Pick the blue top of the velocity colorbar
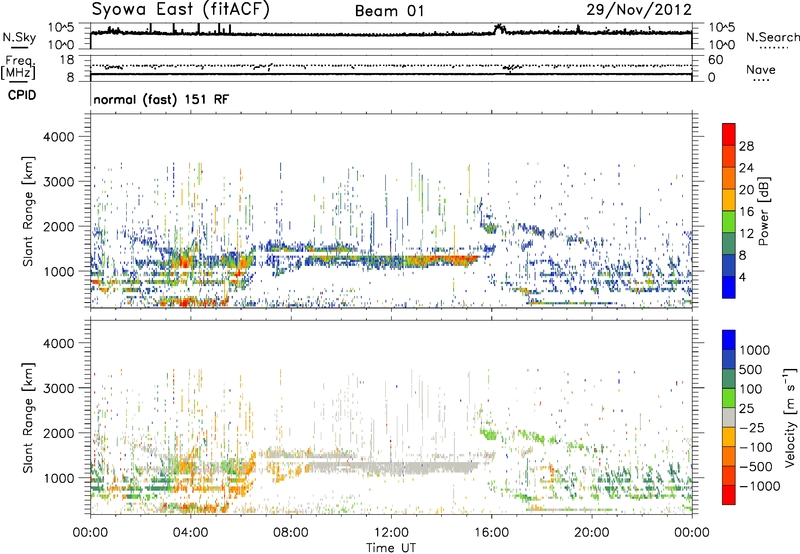 (x=729, y=340)
